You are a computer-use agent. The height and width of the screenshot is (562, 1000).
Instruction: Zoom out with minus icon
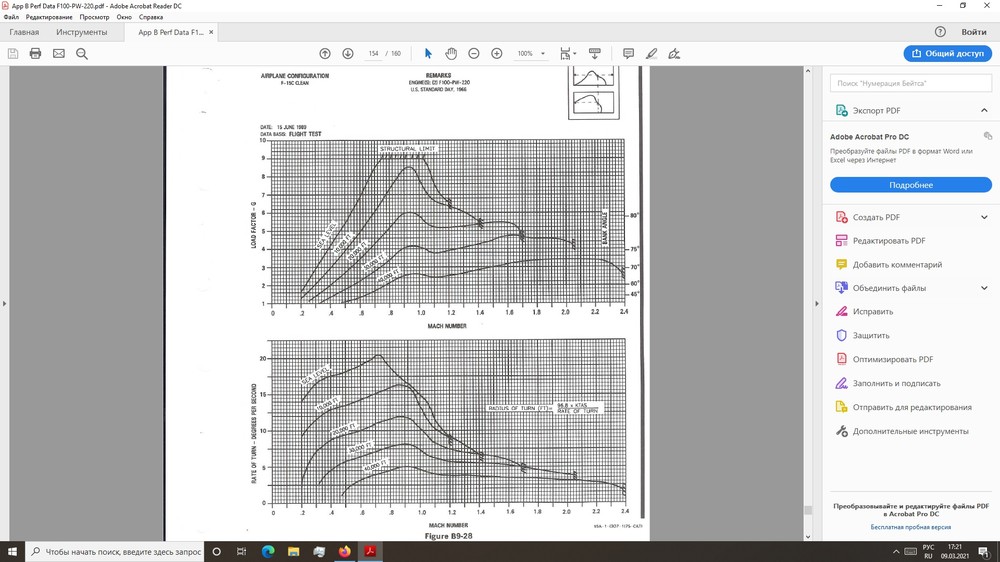click(x=474, y=54)
